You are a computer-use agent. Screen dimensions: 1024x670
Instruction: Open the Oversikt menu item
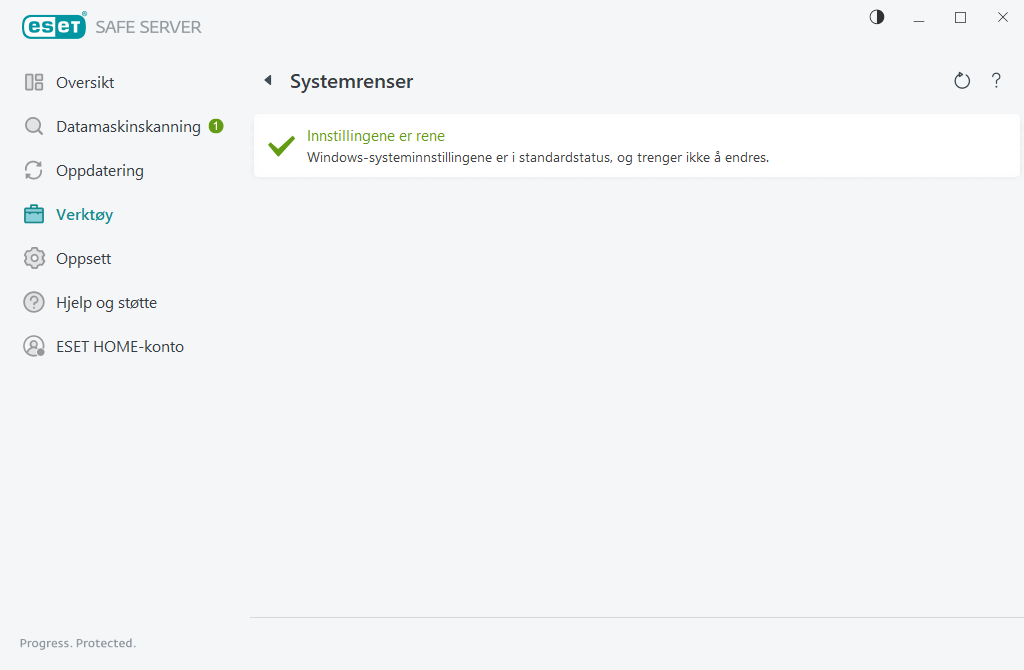pyautogui.click(x=85, y=82)
